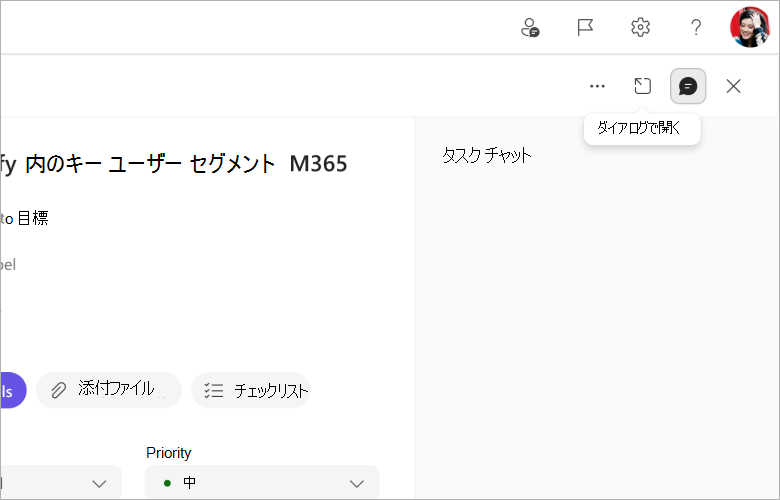Viewport: 780px width, 500px height.
Task: Expand the Priority dropdown showing 中
Action: coord(262,483)
